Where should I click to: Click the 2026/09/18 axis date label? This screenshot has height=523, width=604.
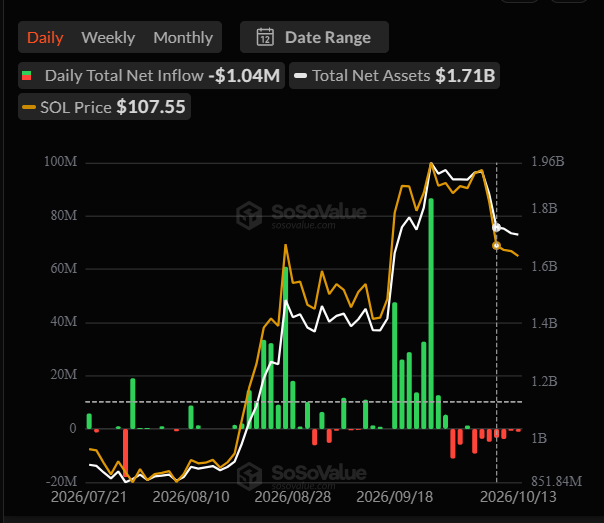[395, 497]
